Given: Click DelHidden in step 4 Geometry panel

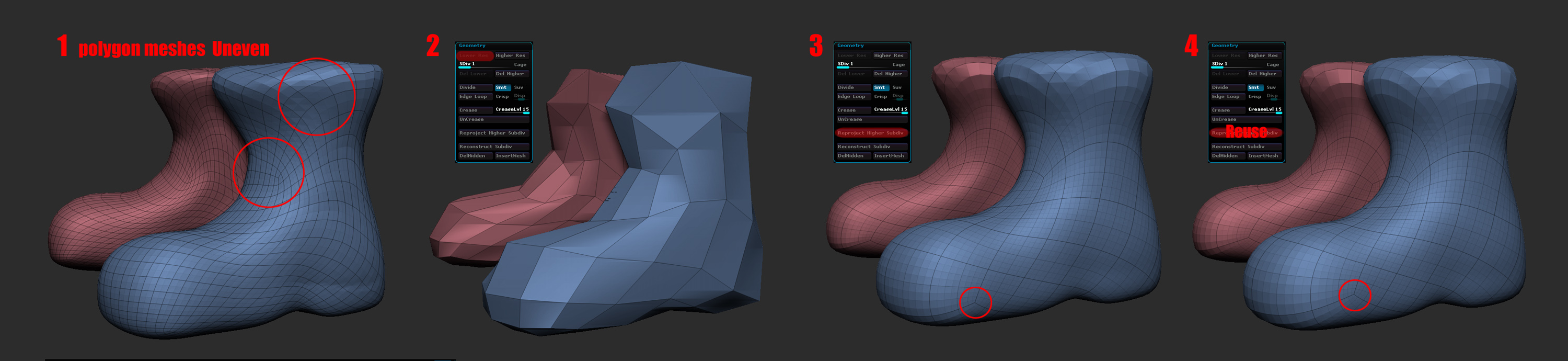Looking at the screenshot, I should coord(1228,156).
